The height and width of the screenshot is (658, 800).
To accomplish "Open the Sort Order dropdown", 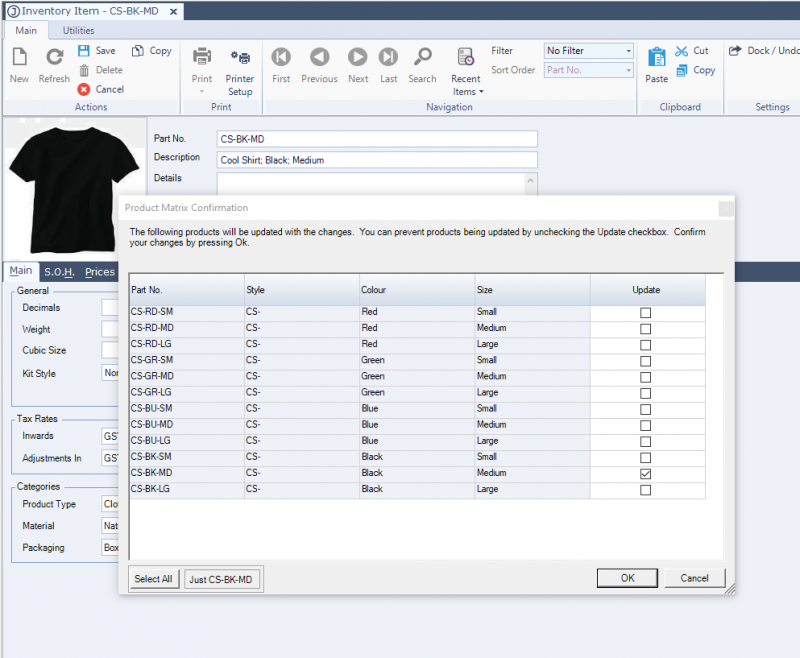I will click(x=626, y=70).
